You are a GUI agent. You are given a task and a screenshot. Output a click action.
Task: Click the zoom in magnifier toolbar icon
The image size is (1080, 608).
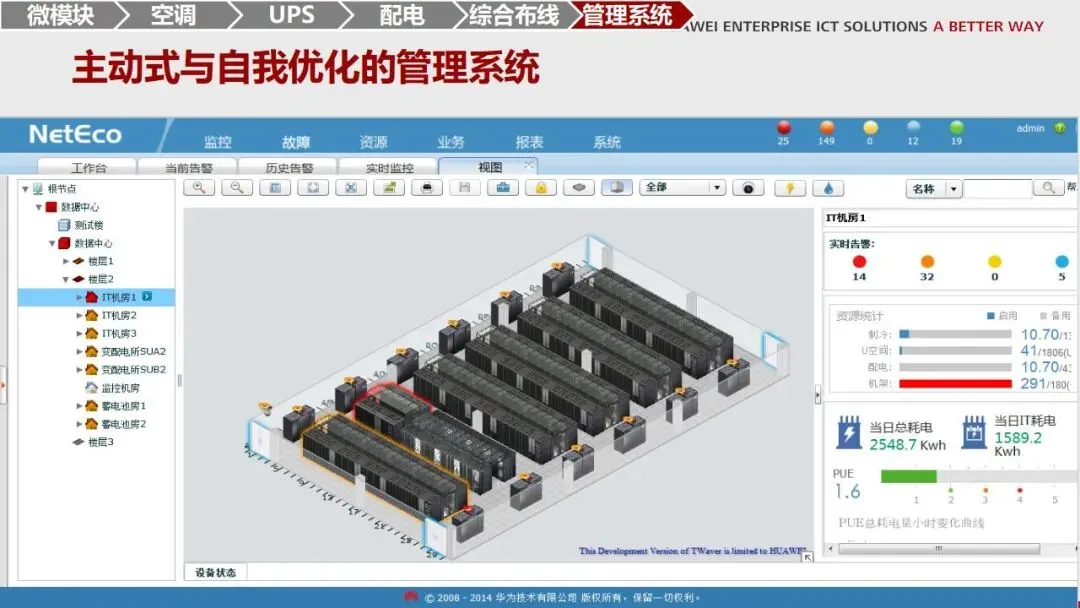coord(199,188)
